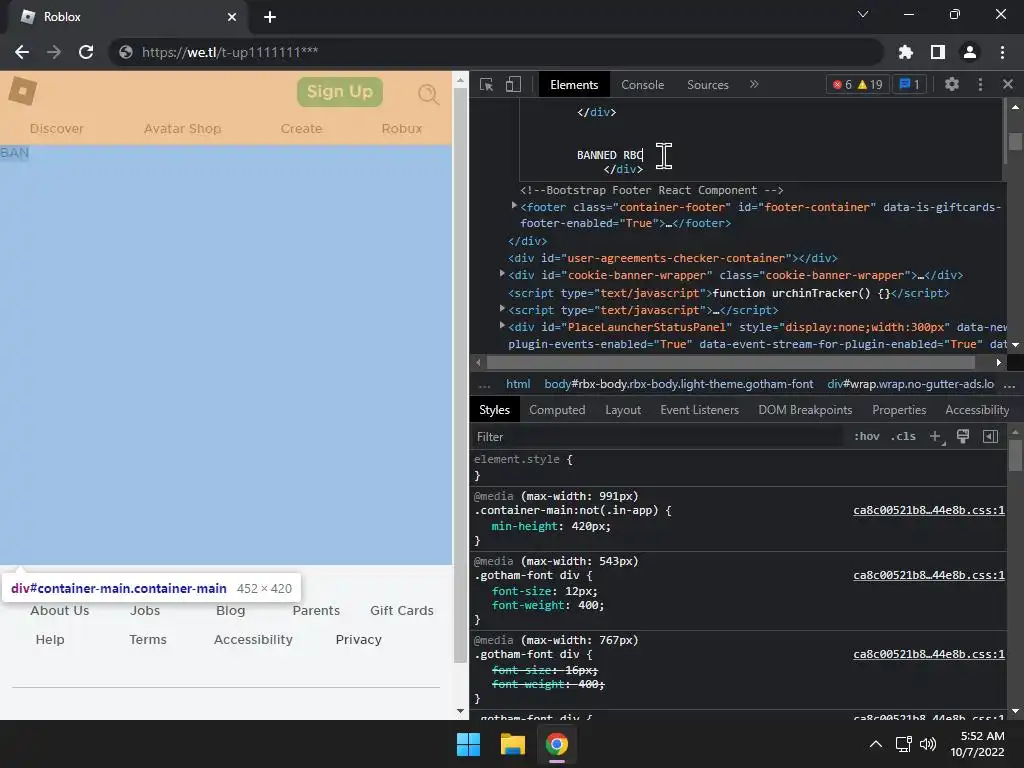The height and width of the screenshot is (768, 1024).
Task: Open the Robux navigation link
Action: (402, 129)
